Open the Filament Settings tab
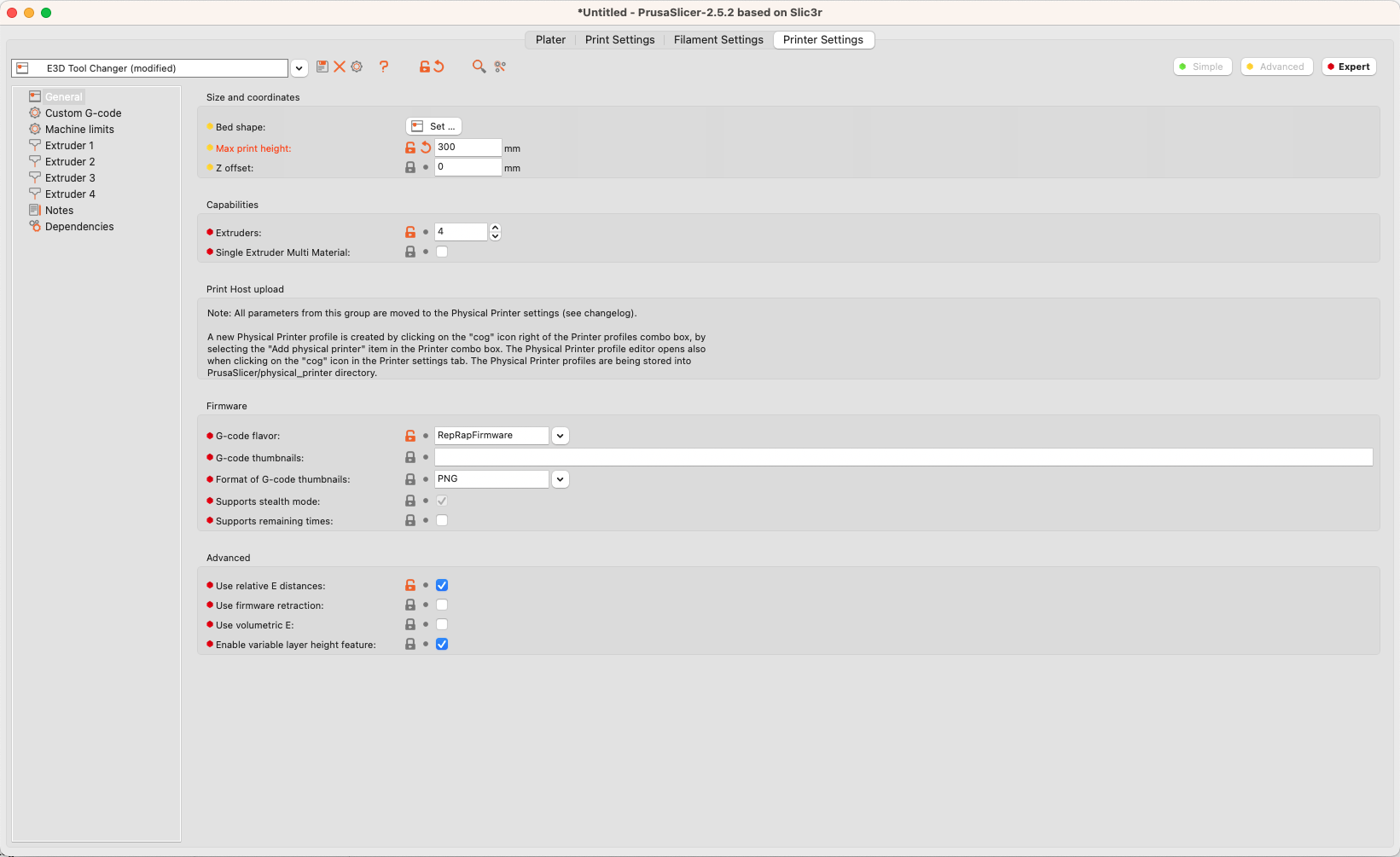This screenshot has width=1400, height=857. 718,40
